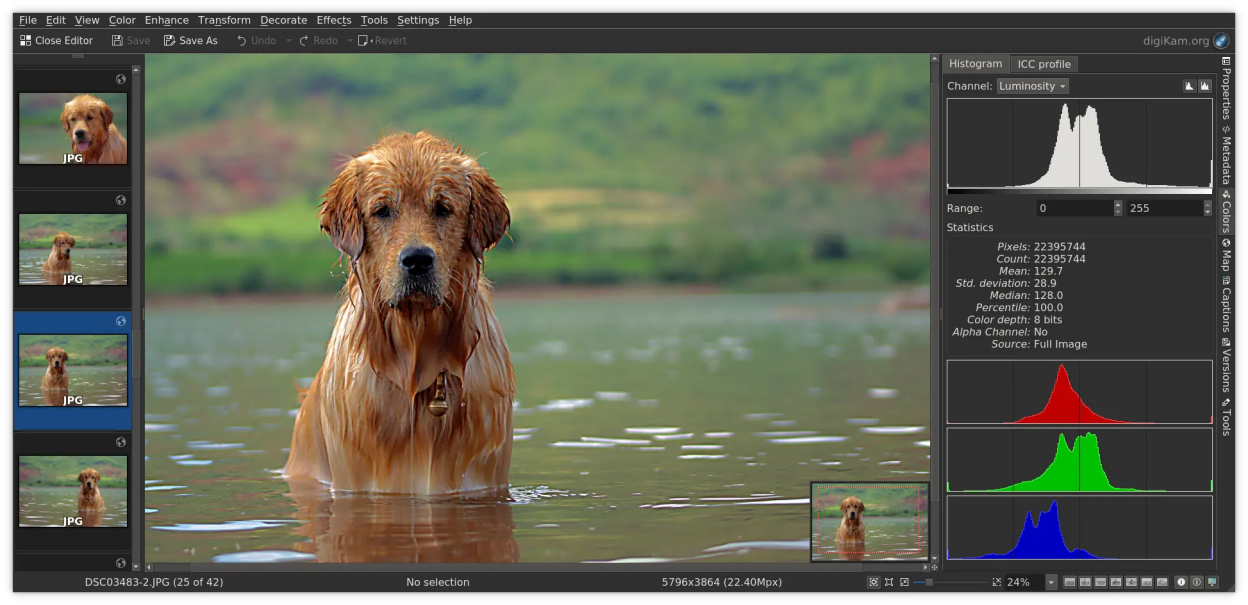Click the under-exposure indicator icon
Screen dimensions: 1248x605
pos(1181,582)
